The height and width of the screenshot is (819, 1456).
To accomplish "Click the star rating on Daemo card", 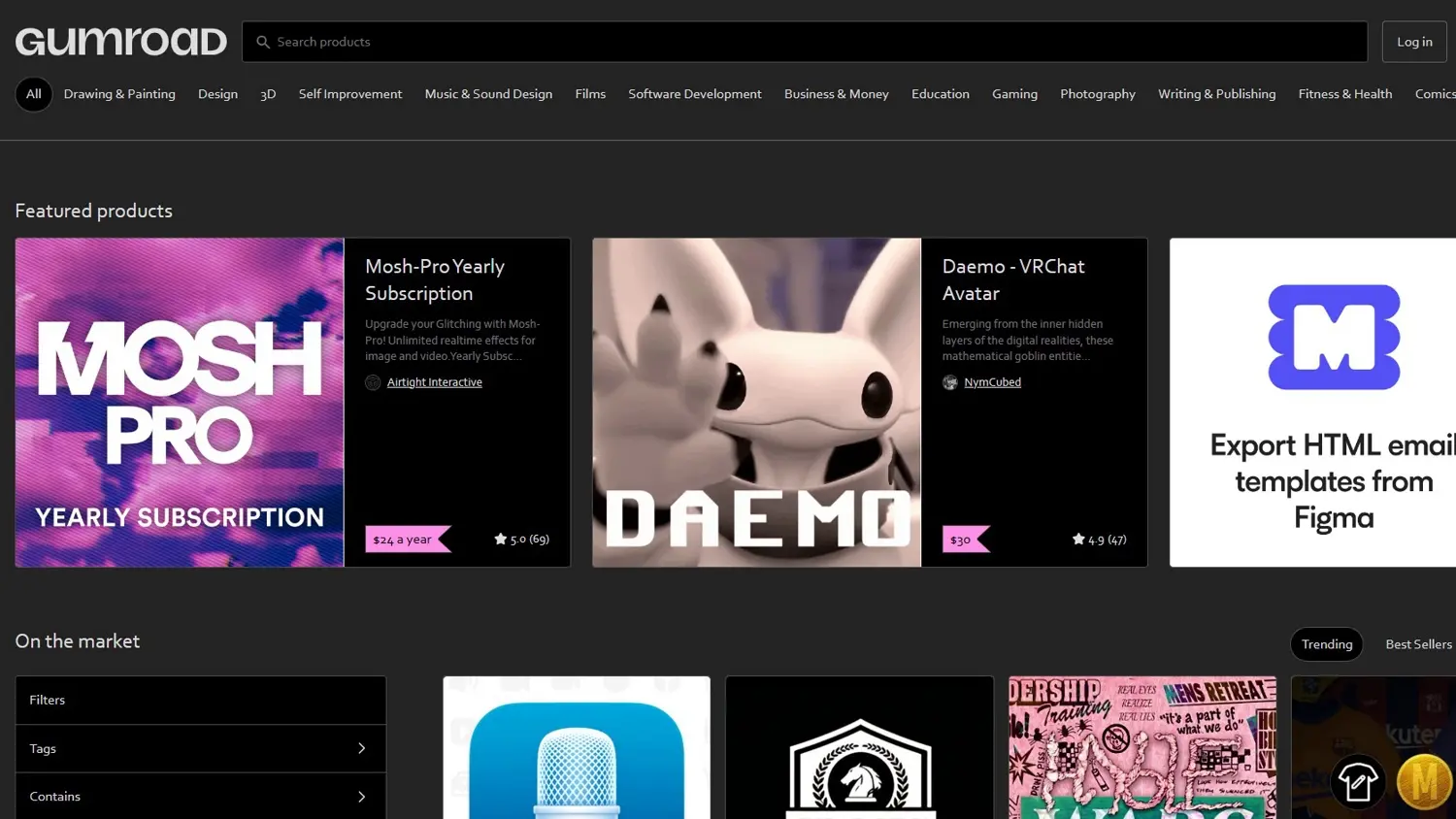I will coord(1100,540).
